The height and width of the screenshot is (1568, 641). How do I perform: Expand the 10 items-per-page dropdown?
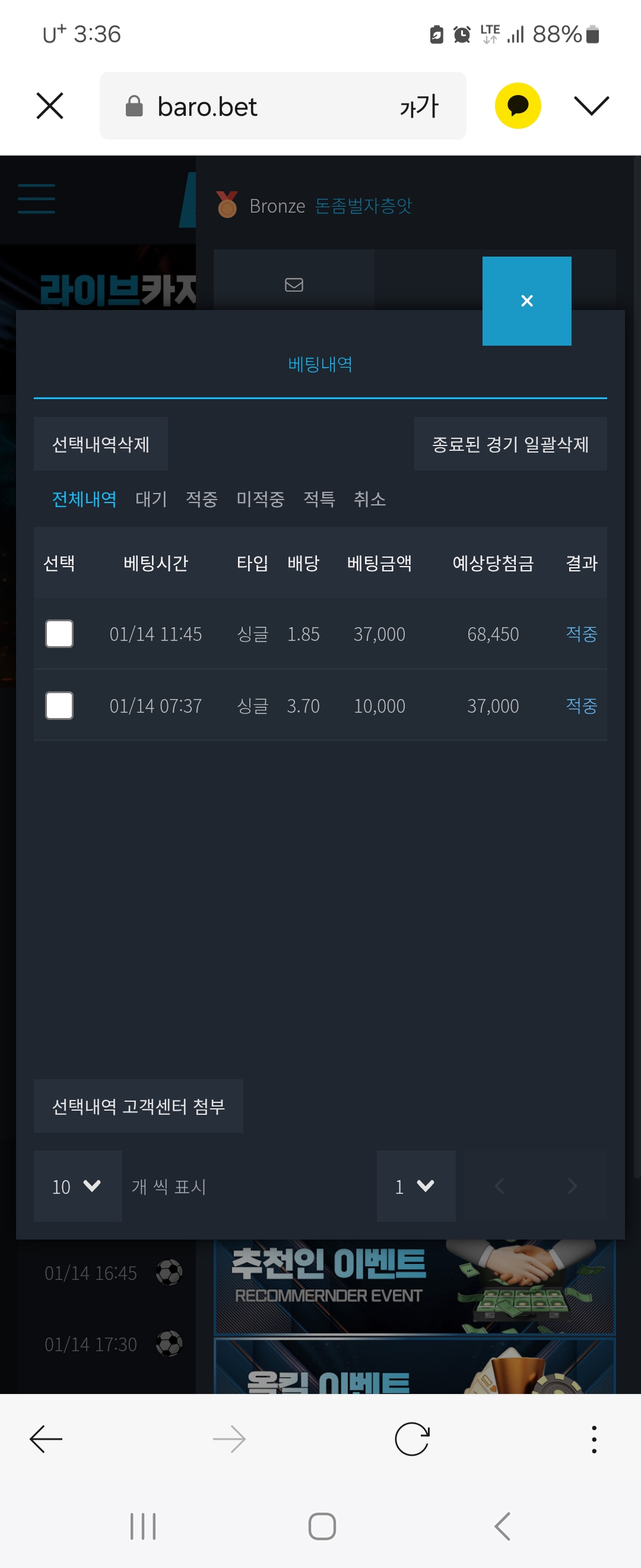click(x=78, y=1186)
